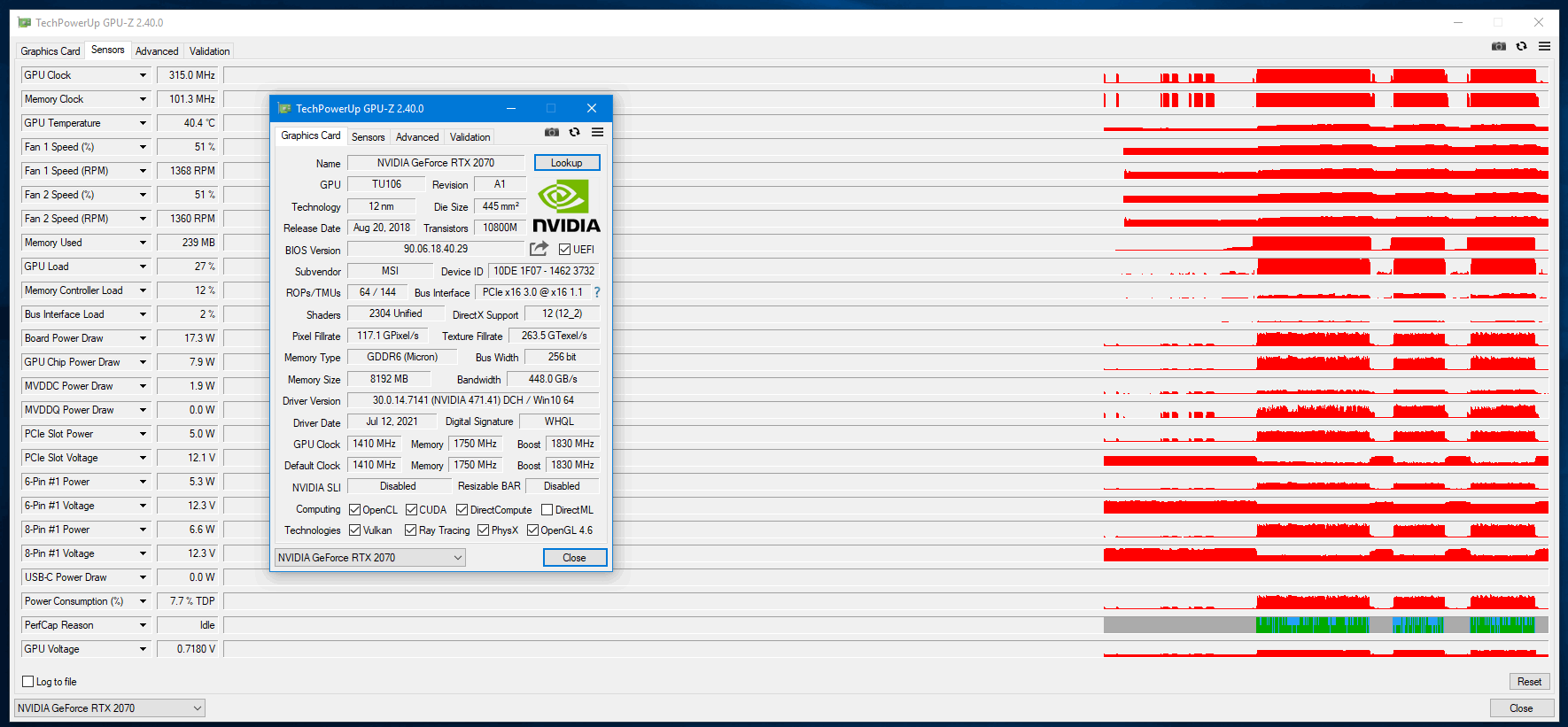
Task: Toggle the DirectCompute checkbox
Action: click(x=462, y=510)
